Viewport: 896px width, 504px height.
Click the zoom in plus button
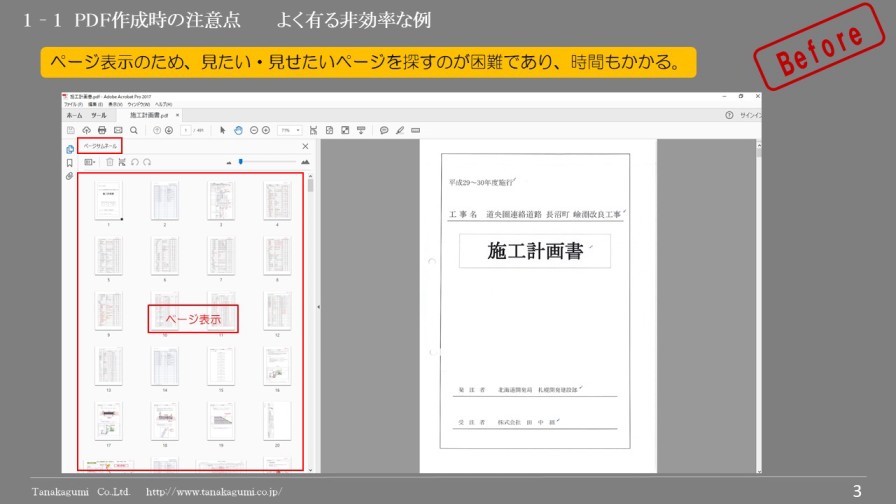(266, 130)
